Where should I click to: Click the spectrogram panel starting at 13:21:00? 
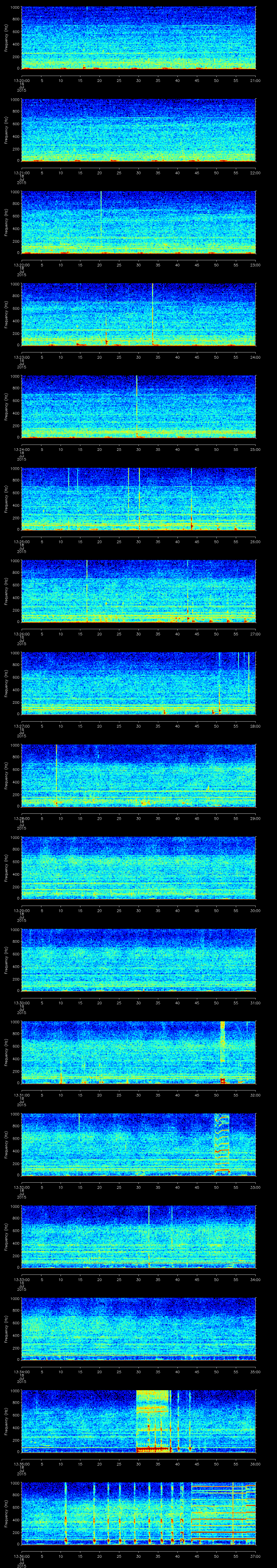pos(139,130)
